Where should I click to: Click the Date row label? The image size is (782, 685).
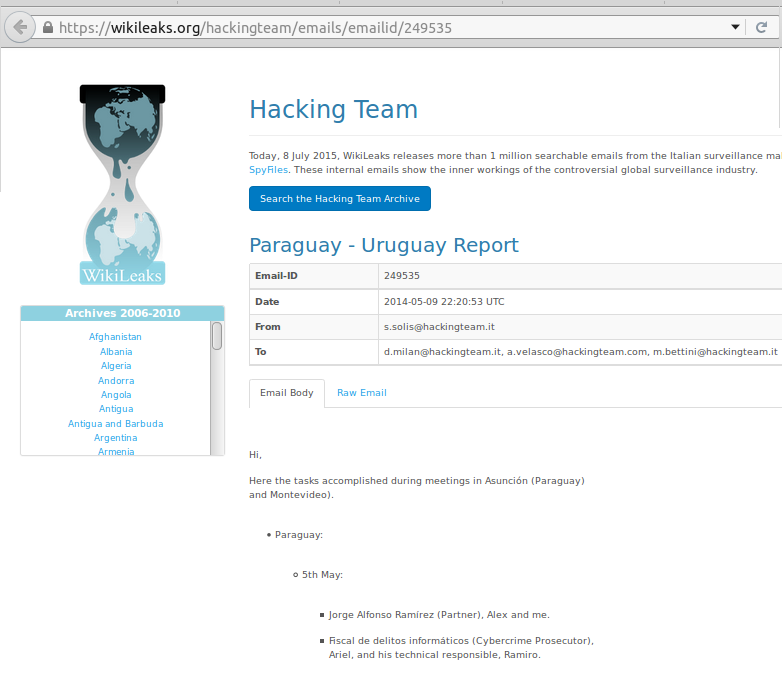(267, 302)
